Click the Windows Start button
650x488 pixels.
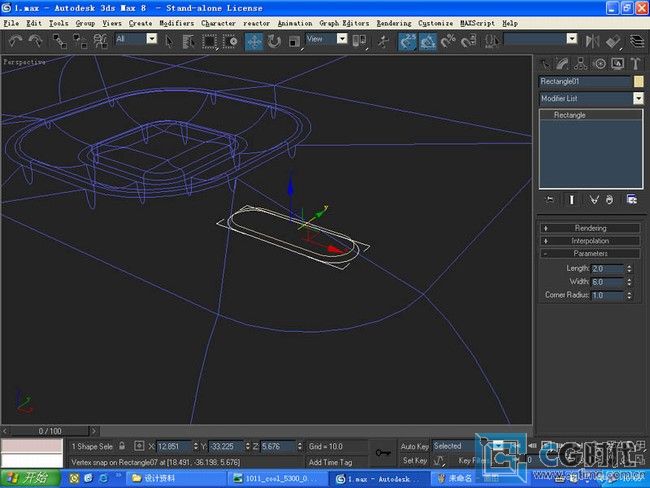[31, 478]
